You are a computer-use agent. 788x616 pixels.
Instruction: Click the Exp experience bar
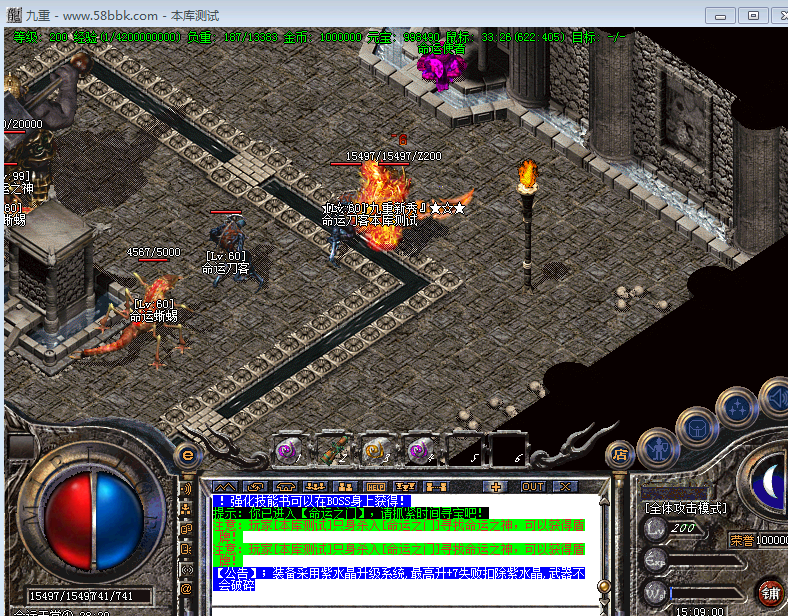coord(705,561)
